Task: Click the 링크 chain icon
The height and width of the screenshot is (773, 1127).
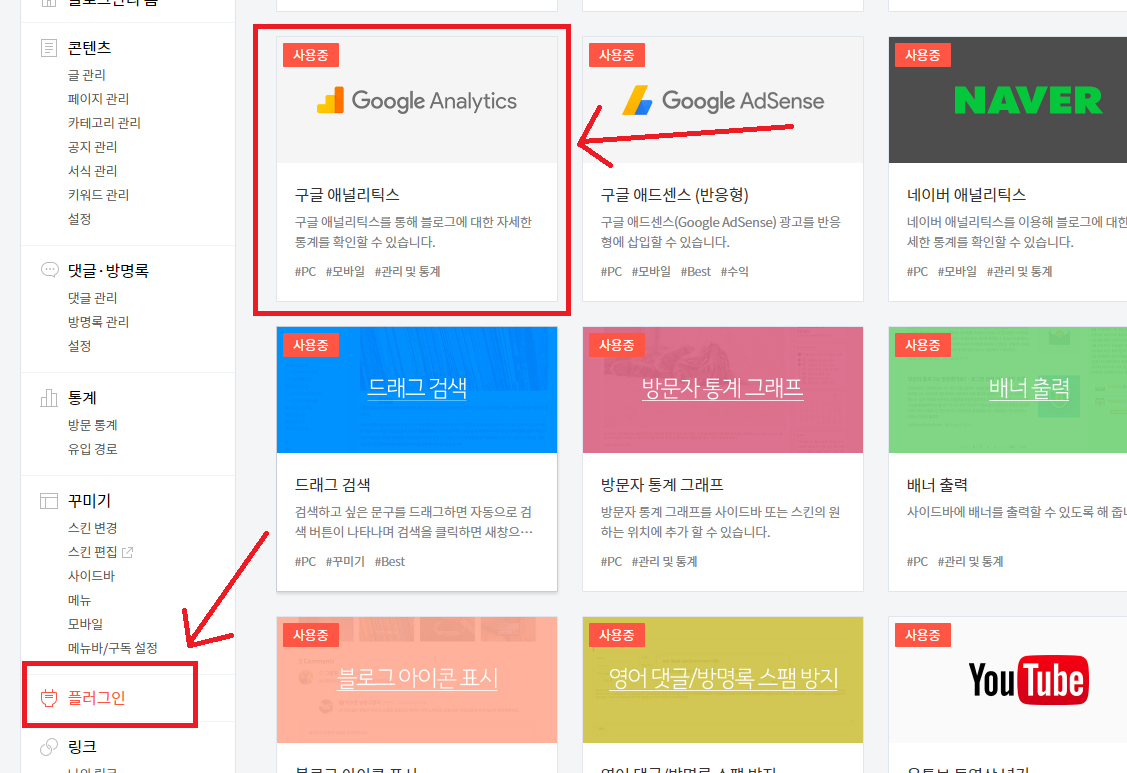Action: [49, 746]
